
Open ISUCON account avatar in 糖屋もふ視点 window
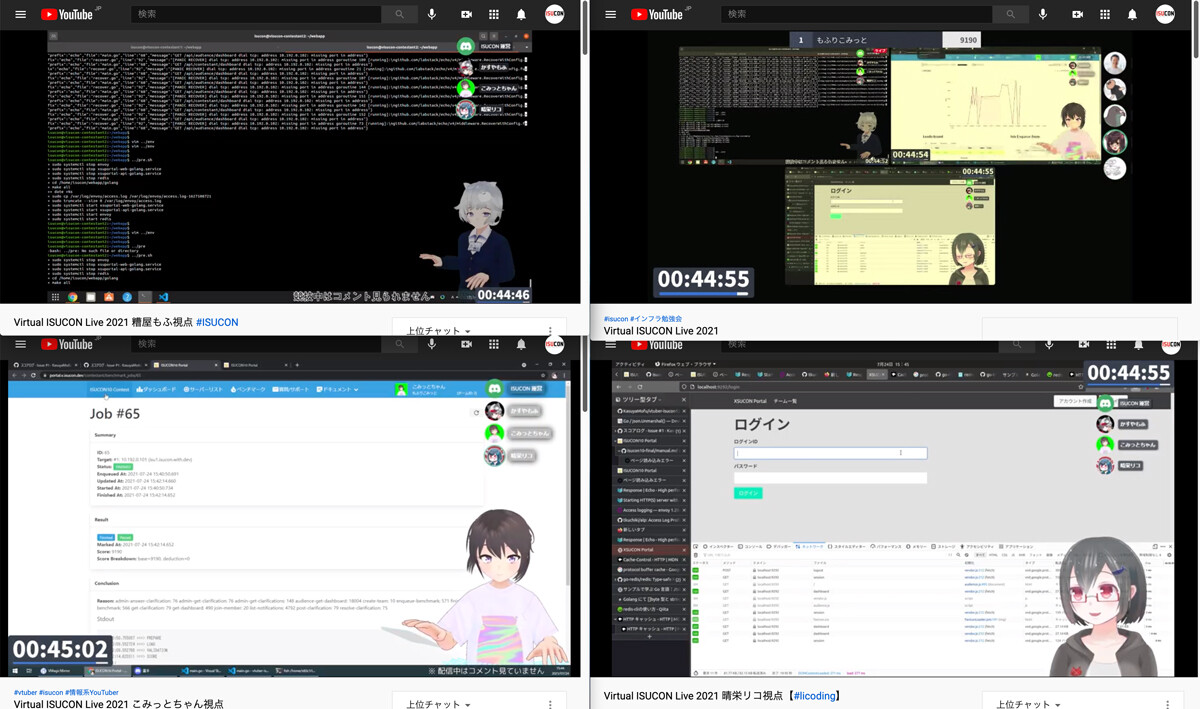[x=554, y=14]
